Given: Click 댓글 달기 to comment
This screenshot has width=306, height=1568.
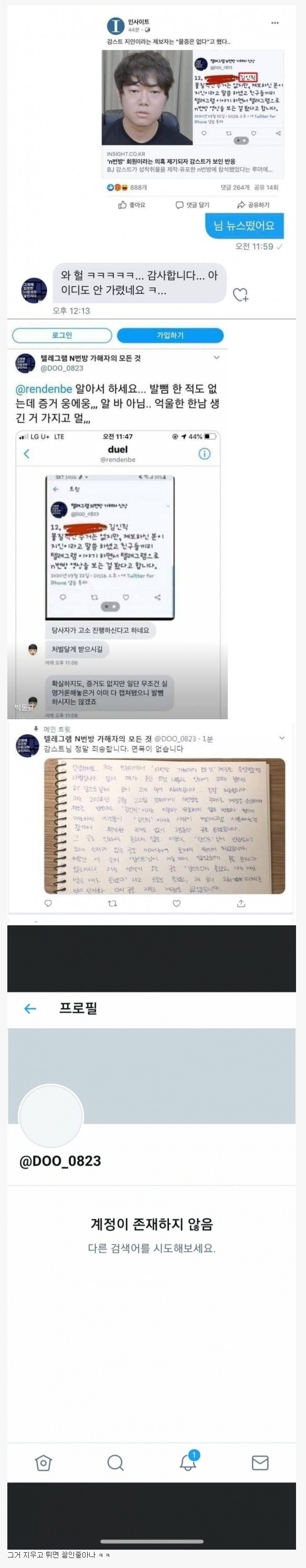Looking at the screenshot, I should (192, 205).
